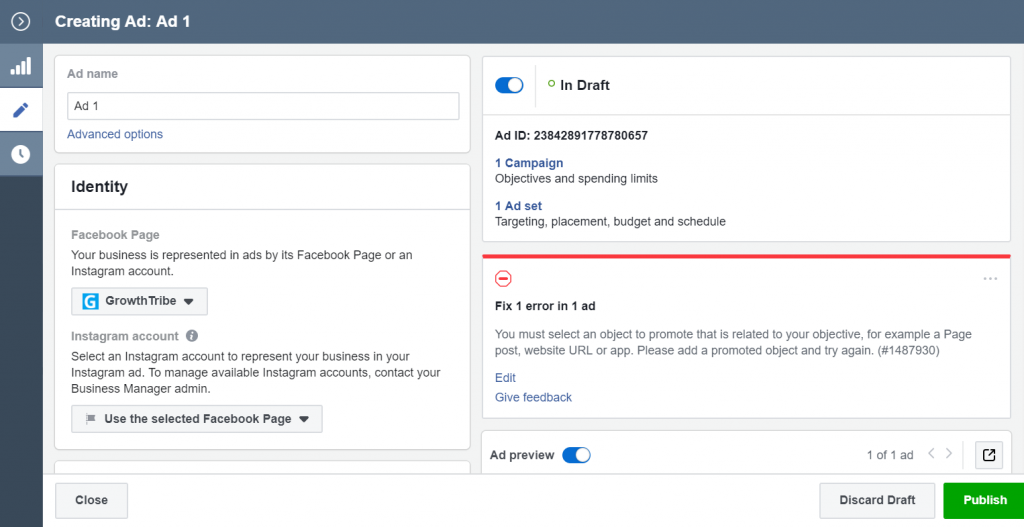Open the clock history icon
The image size is (1024, 527).
tap(21, 154)
